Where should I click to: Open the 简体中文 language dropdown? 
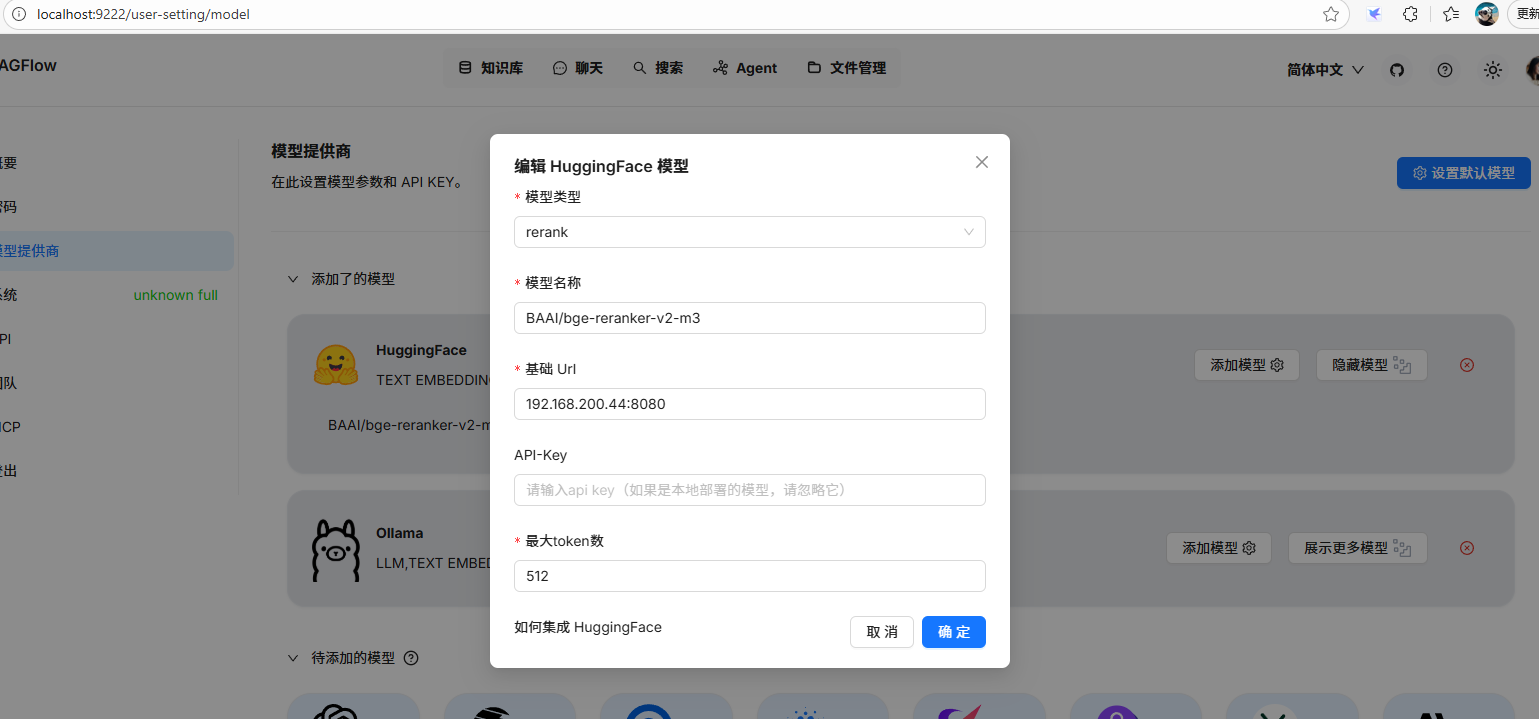[x=1325, y=70]
